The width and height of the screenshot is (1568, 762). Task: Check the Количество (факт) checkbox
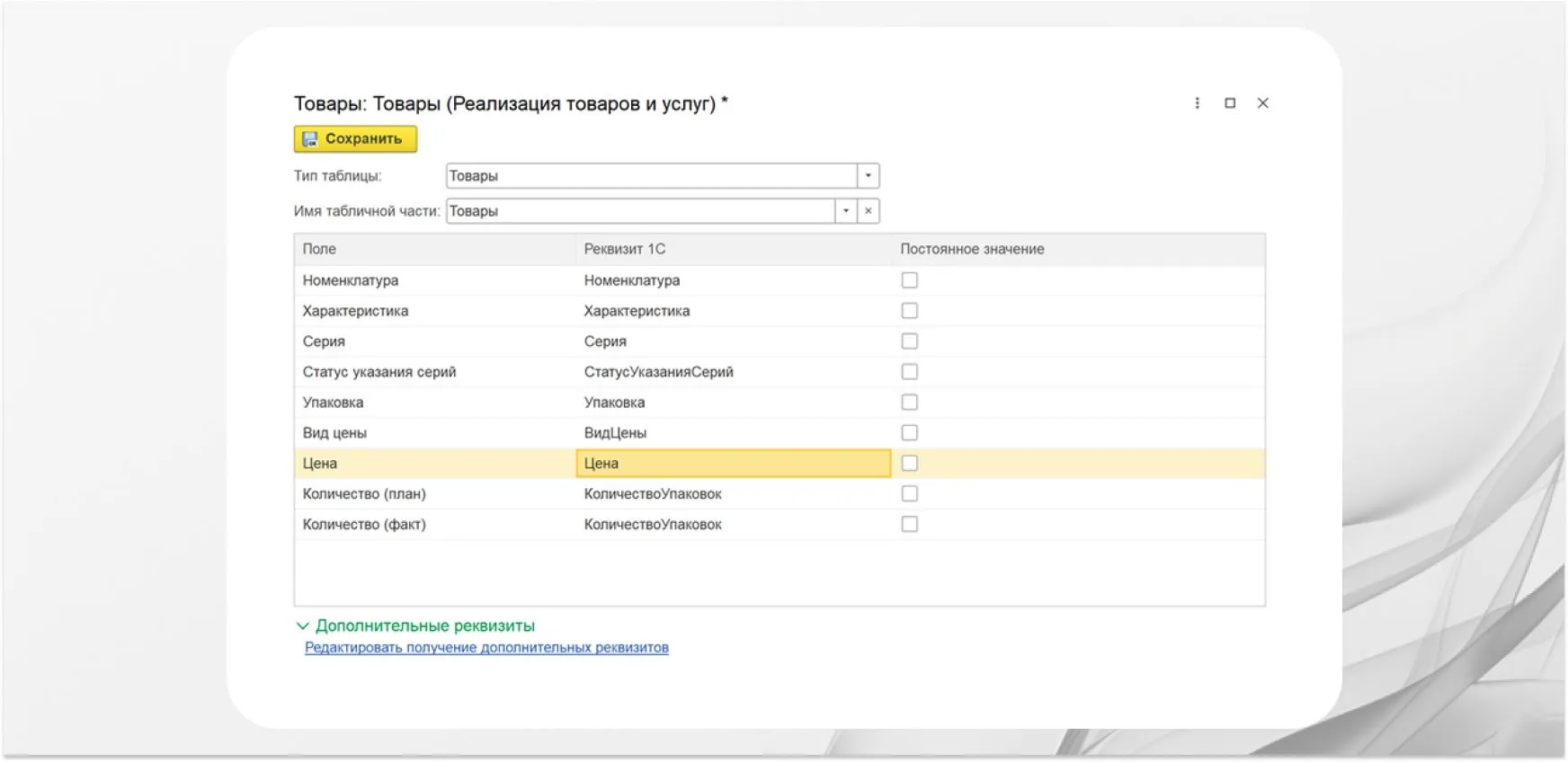point(910,524)
